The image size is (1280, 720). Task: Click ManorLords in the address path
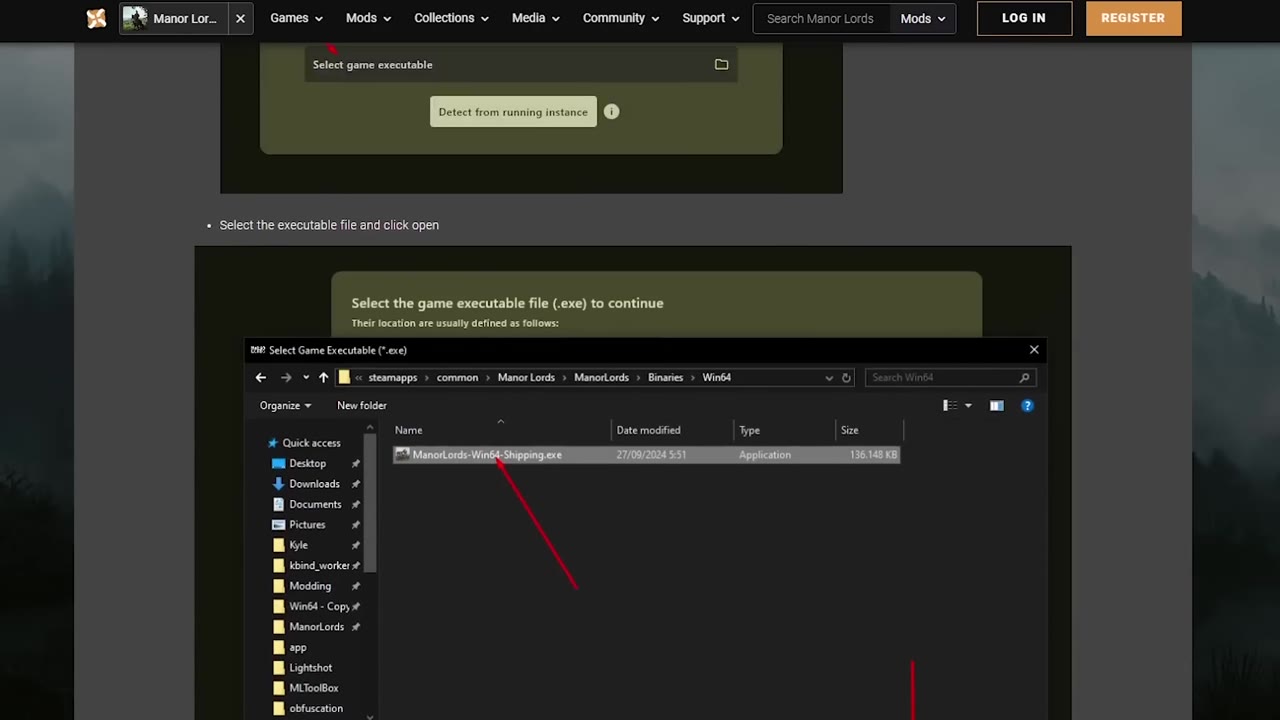601,377
